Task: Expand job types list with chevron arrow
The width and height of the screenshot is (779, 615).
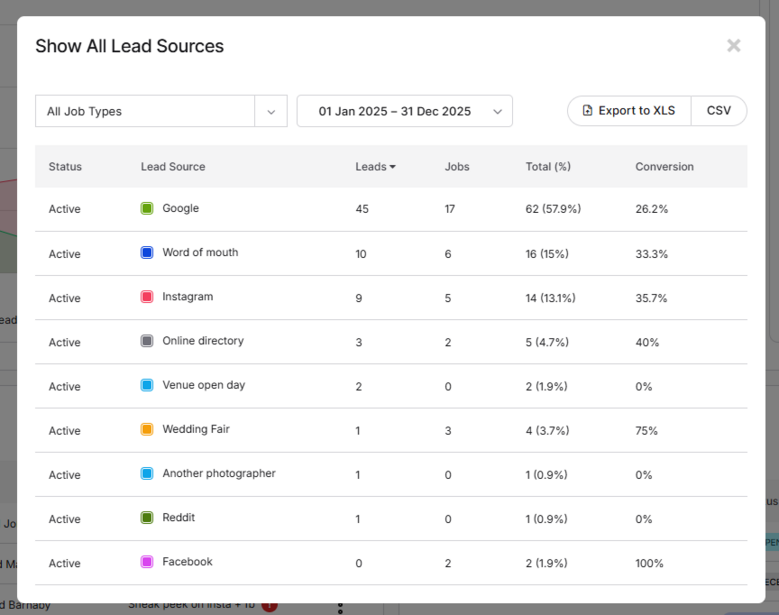Action: [271, 112]
